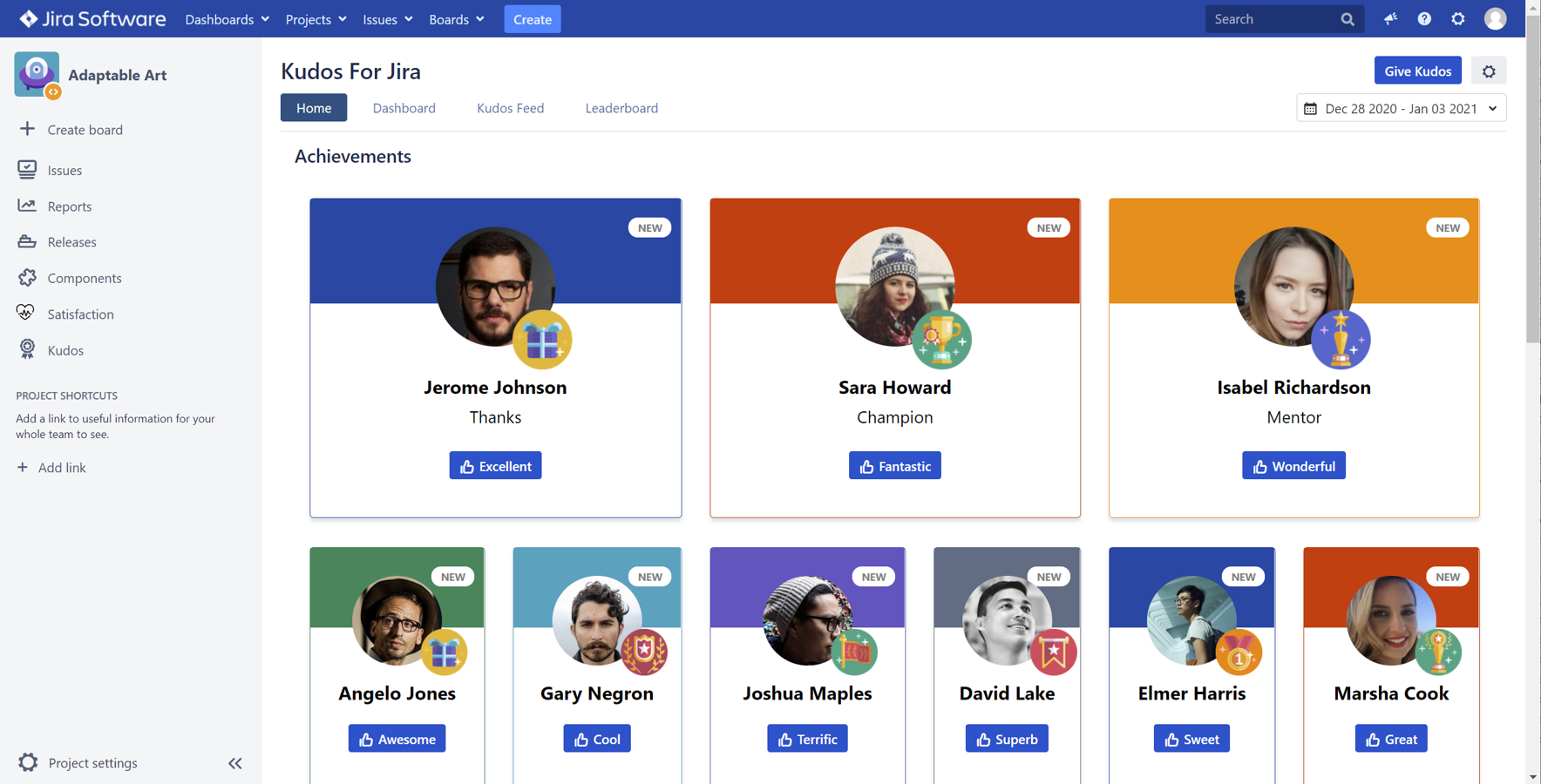The height and width of the screenshot is (784, 1541).
Task: Click Jerome Johnson's gift badge icon
Action: click(542, 340)
